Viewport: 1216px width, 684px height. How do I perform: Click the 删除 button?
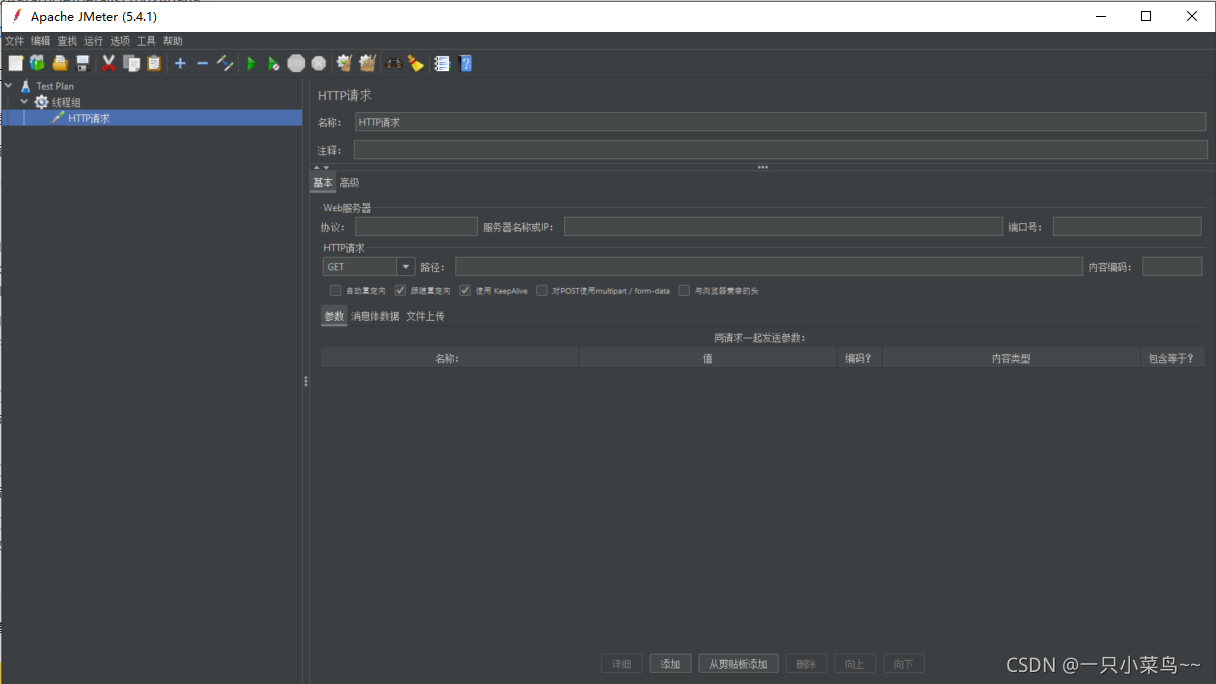[807, 664]
